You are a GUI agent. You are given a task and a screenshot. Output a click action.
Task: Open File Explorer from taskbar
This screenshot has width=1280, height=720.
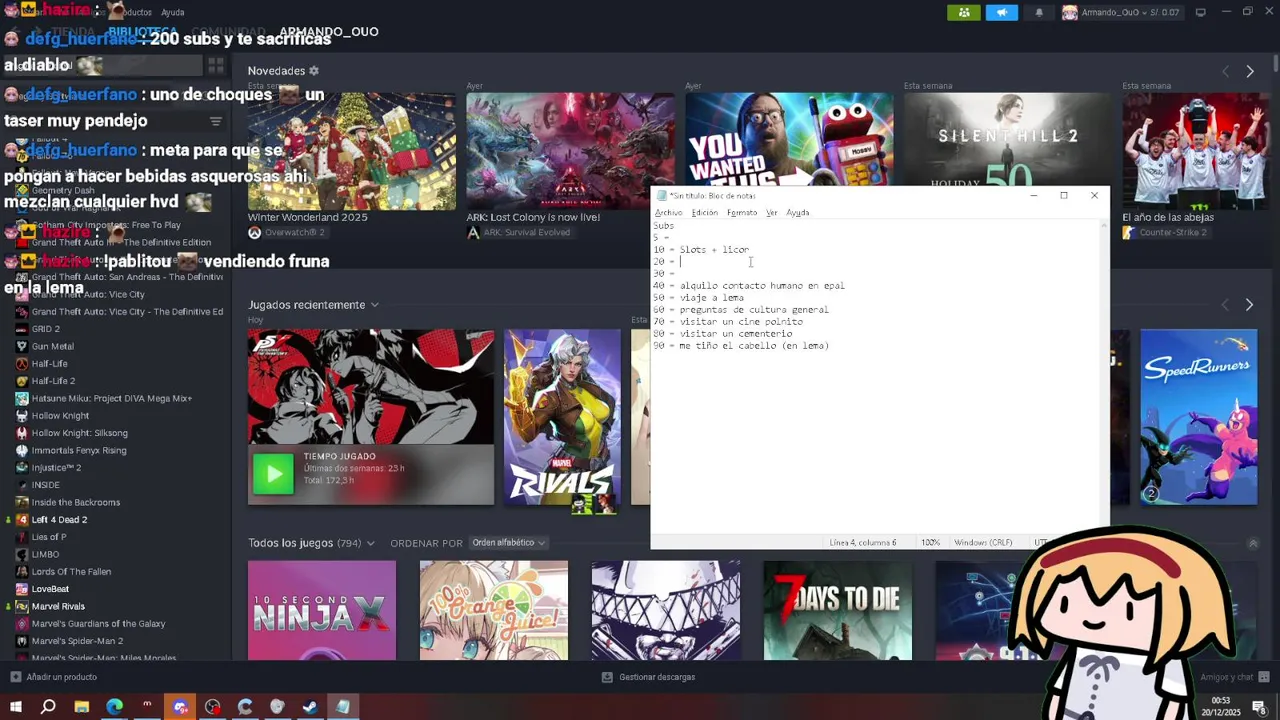pyautogui.click(x=82, y=707)
